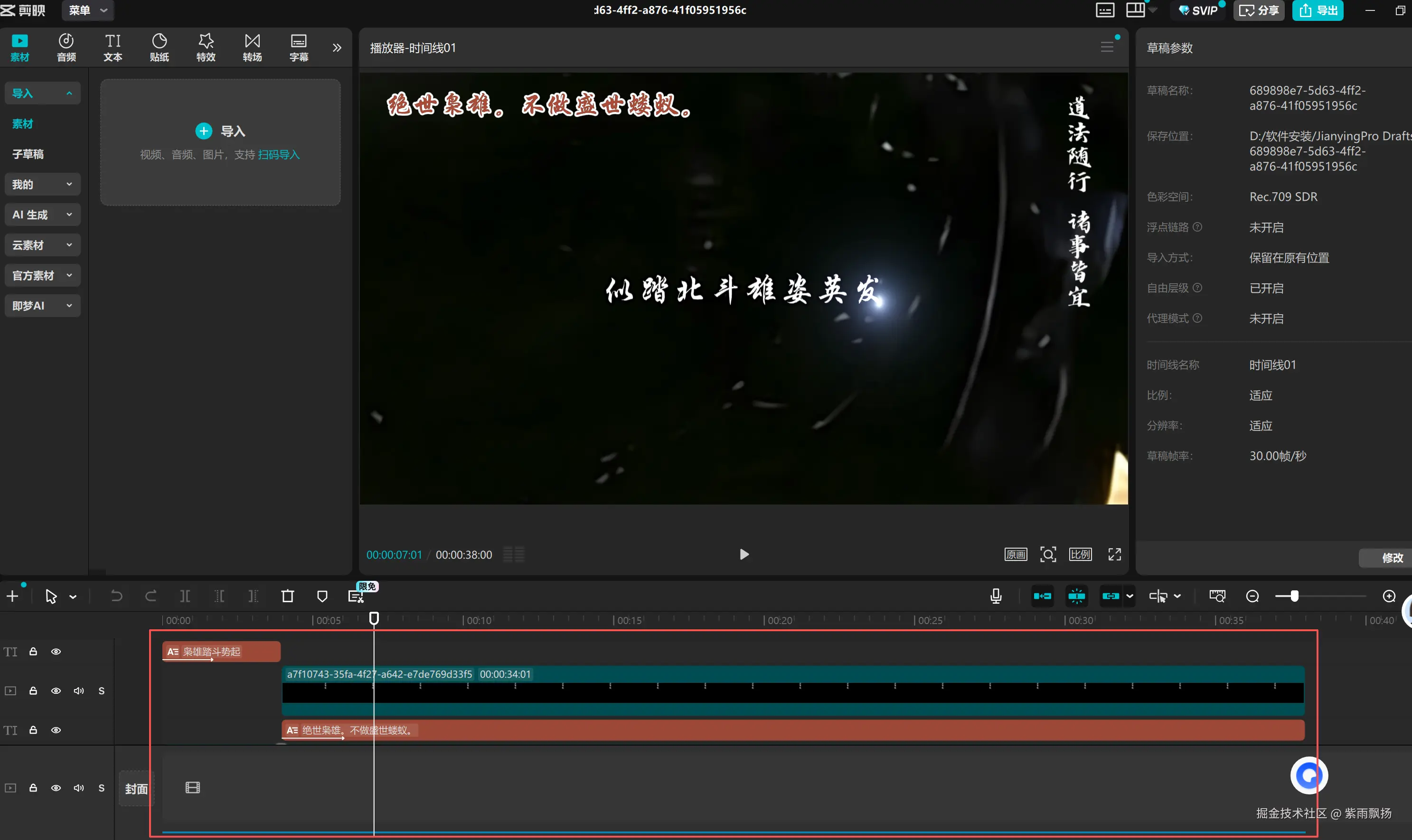Click the fullscreen preview icon
Screen dimensions: 1412x840
click(1114, 555)
